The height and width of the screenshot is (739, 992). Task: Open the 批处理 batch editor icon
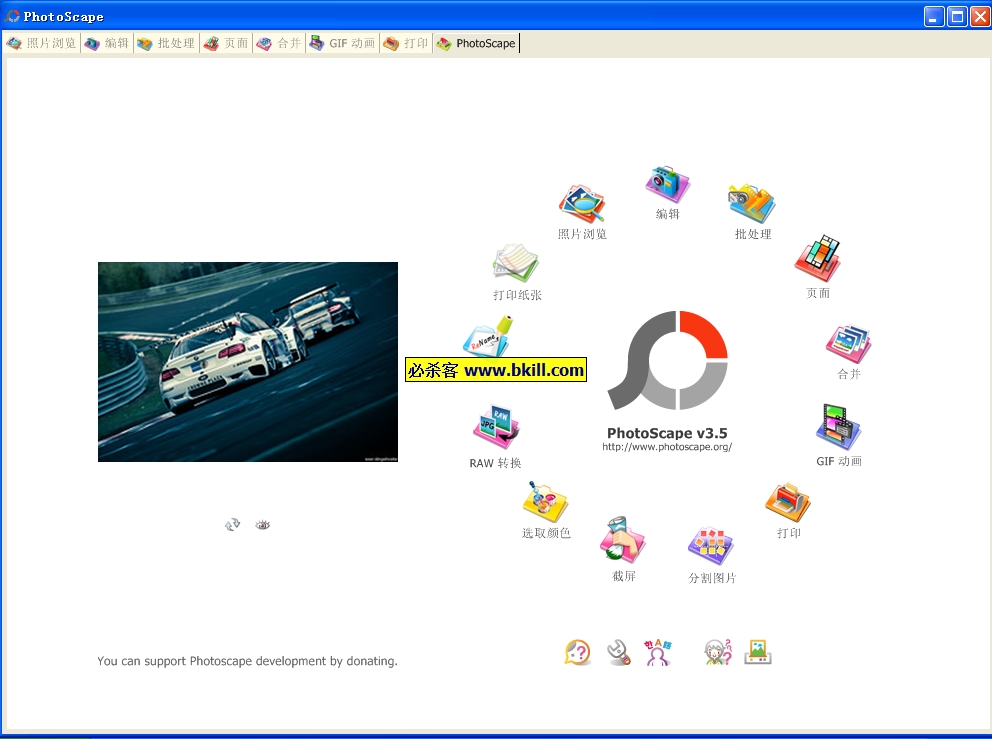(752, 203)
